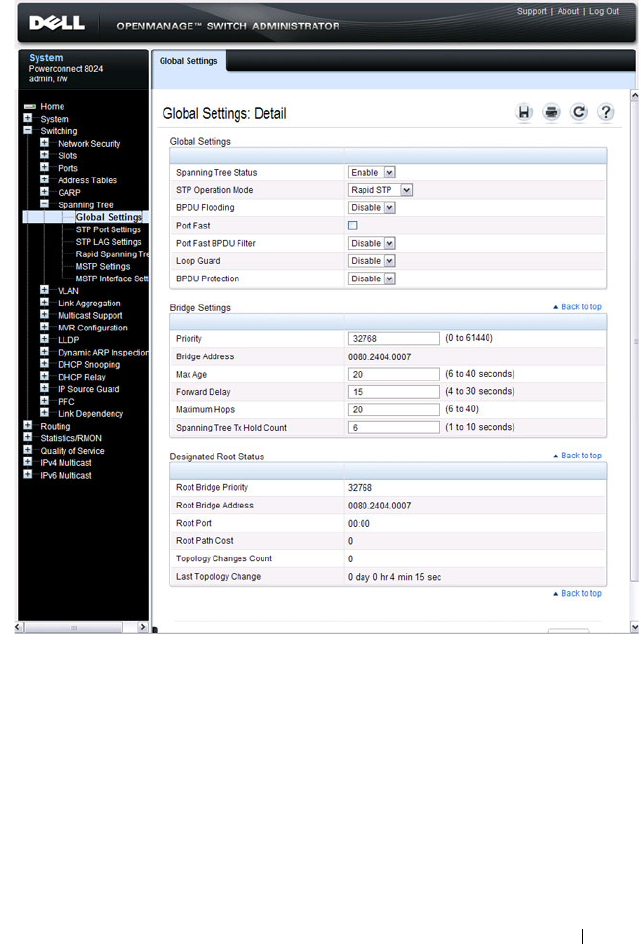Expand the PFC node

tap(45, 400)
